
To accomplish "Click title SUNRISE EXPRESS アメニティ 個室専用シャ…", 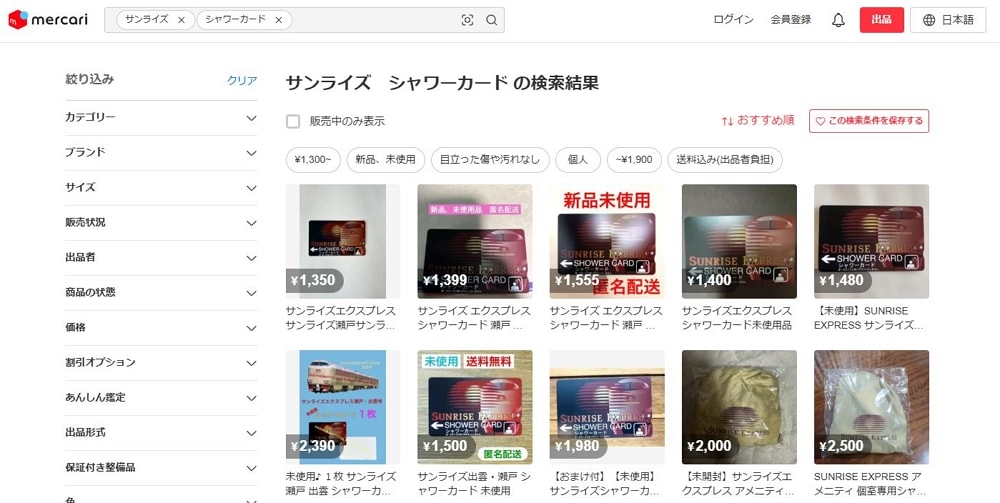I will [871, 484].
